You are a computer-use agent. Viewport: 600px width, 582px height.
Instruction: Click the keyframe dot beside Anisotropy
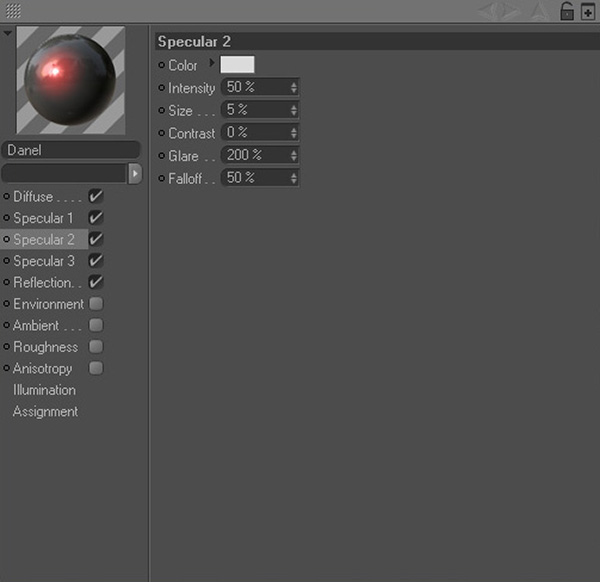7,368
